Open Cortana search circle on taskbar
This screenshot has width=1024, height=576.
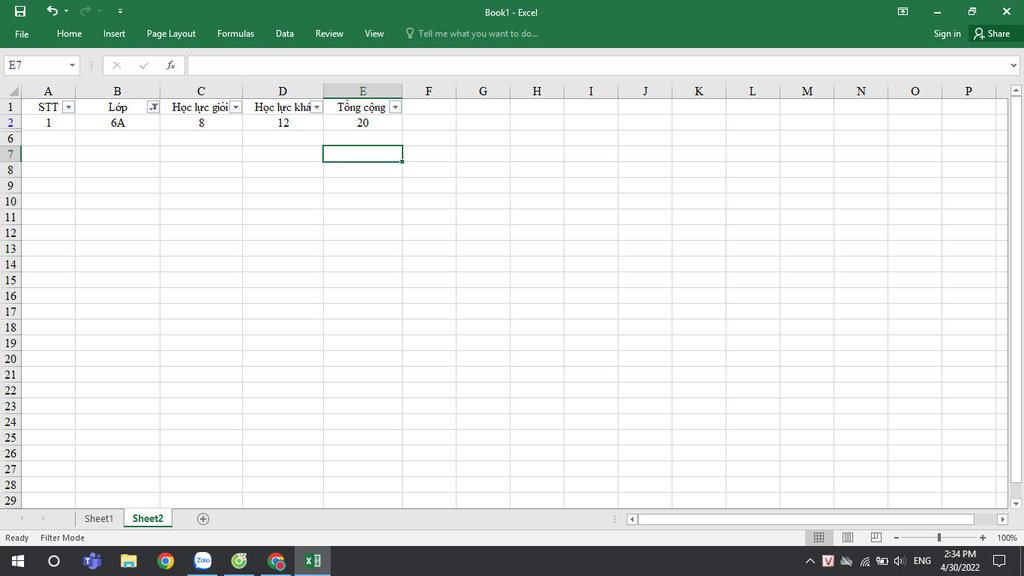tap(54, 561)
